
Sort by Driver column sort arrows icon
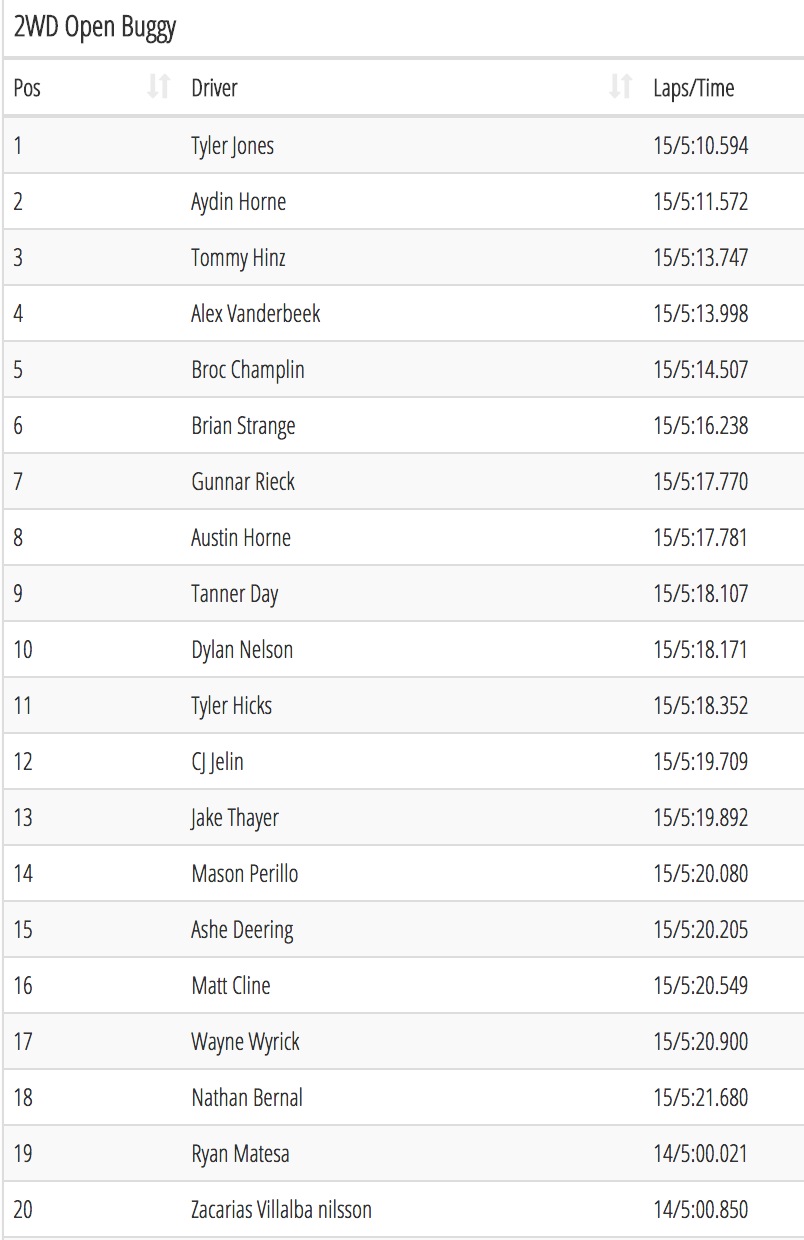tap(620, 88)
